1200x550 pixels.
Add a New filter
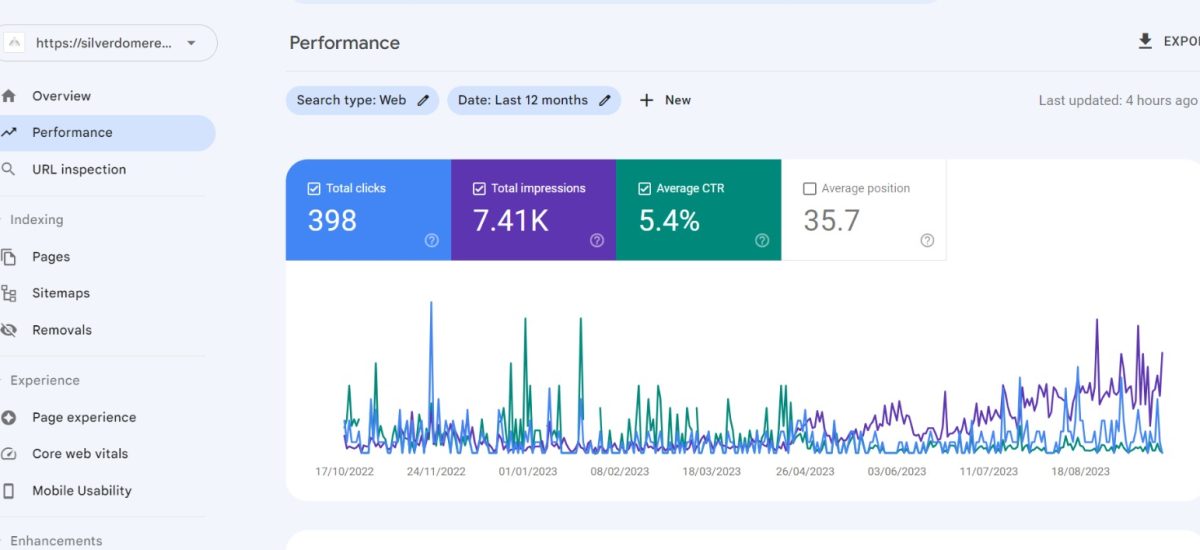coord(666,100)
